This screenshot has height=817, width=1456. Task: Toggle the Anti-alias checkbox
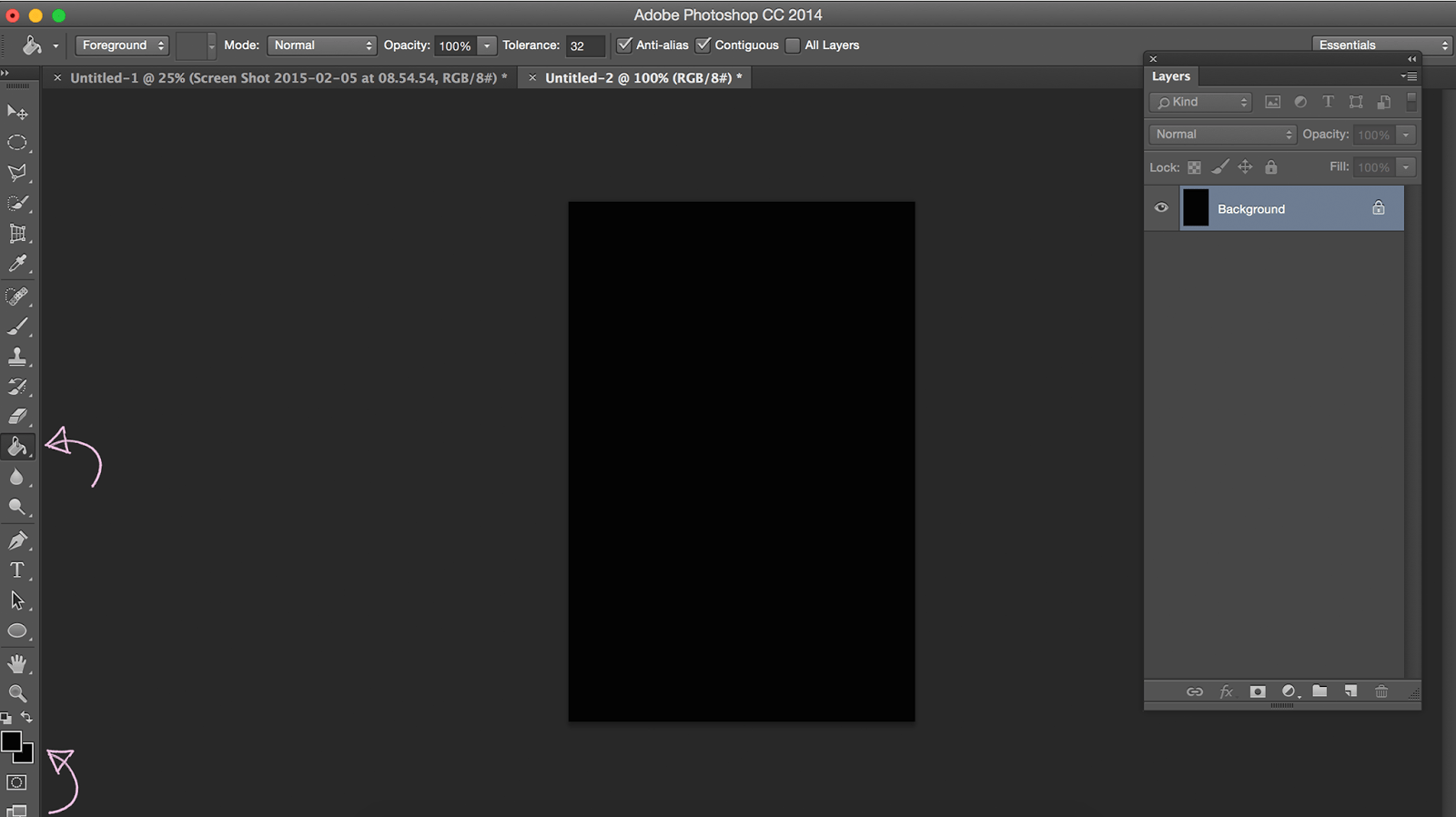click(x=624, y=45)
